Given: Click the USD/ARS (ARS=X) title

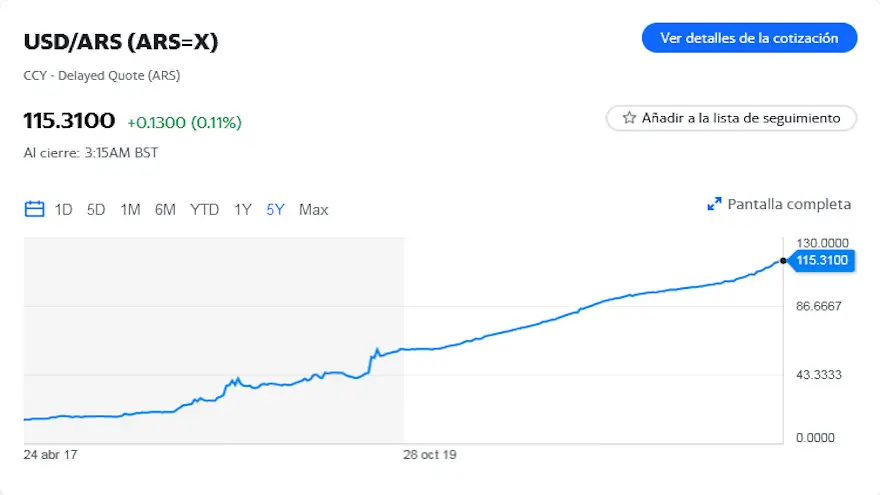Looking at the screenshot, I should pyautogui.click(x=121, y=42).
